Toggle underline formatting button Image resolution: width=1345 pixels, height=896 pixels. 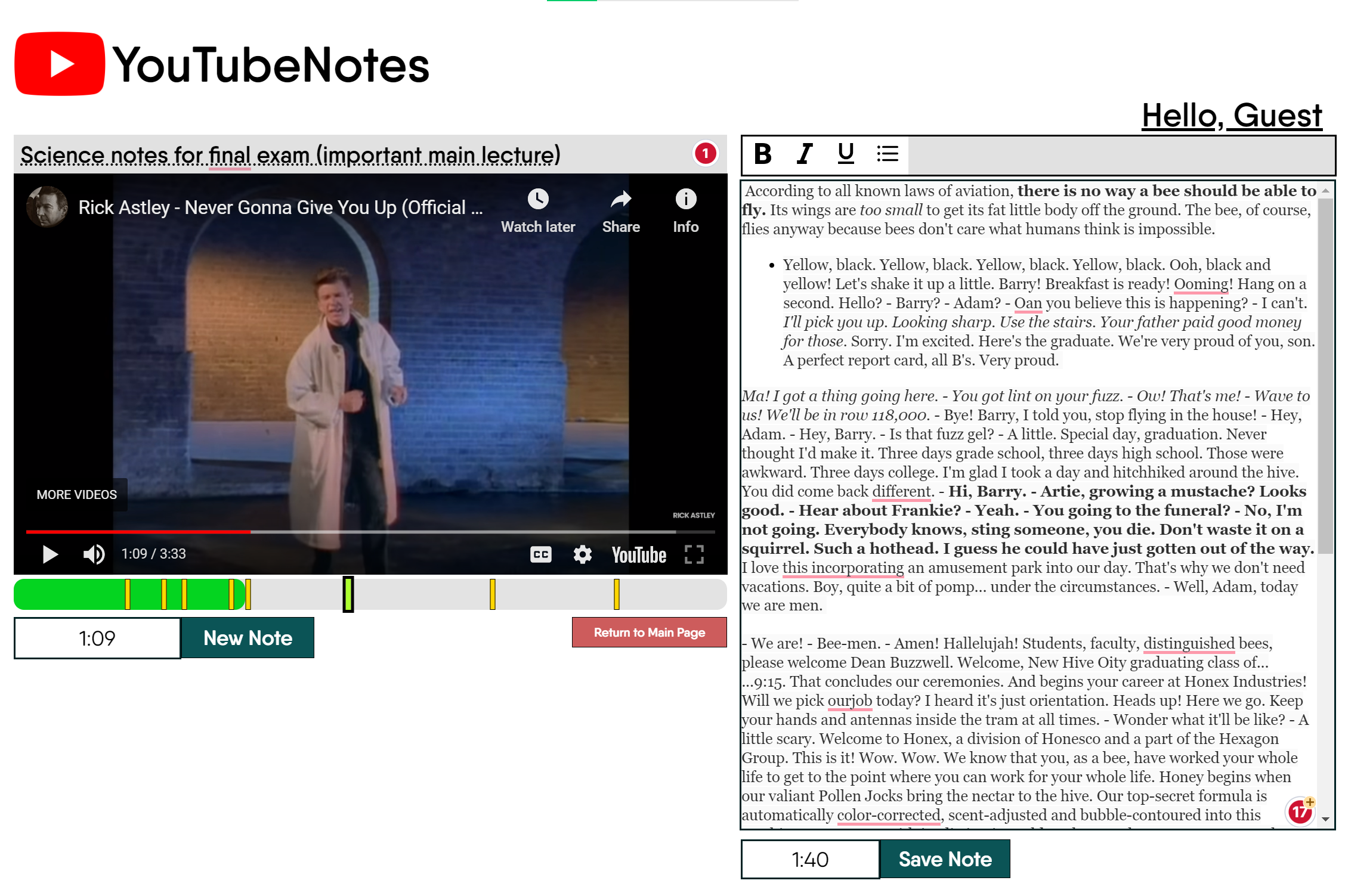pos(846,154)
